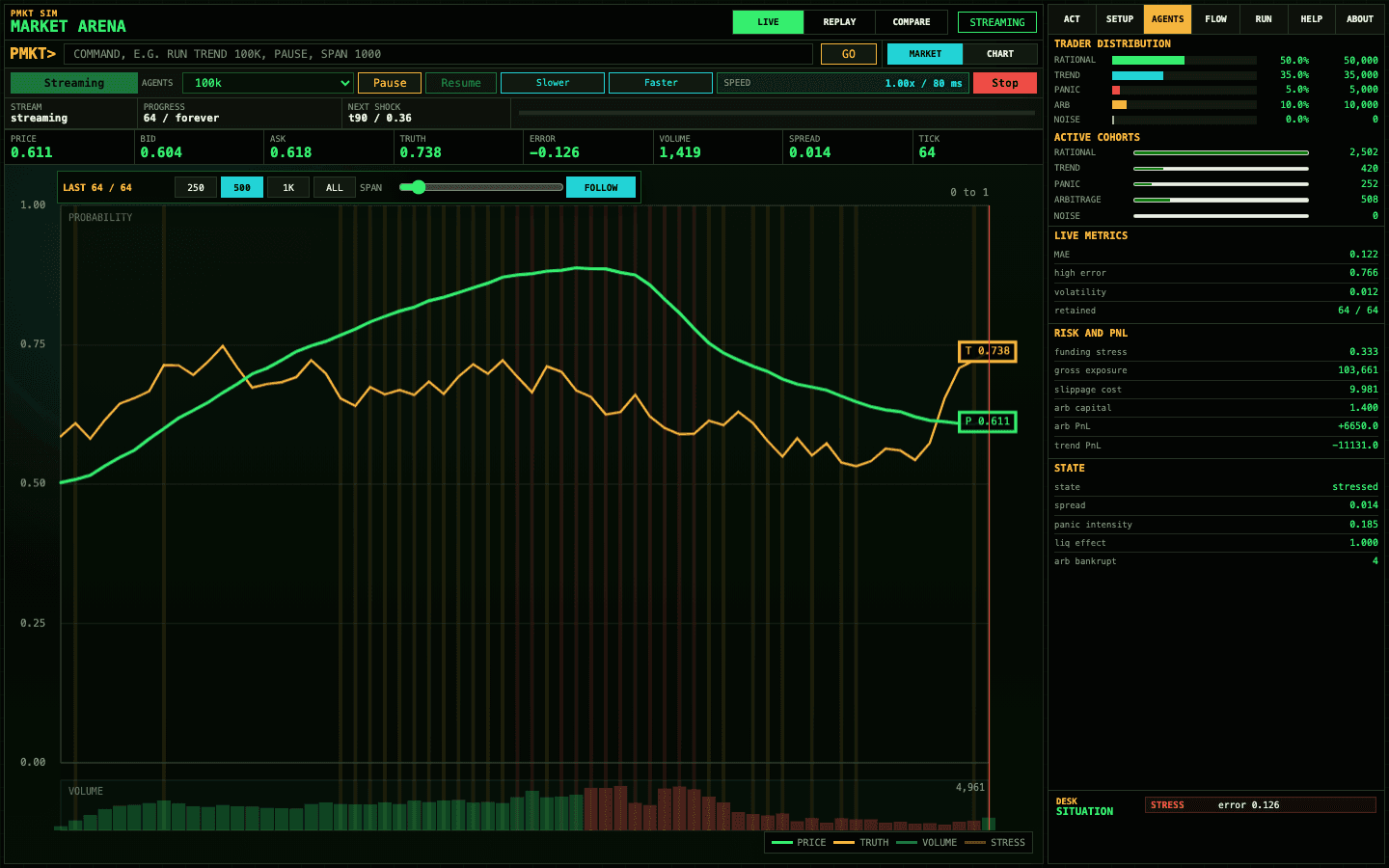This screenshot has width=1389, height=868.
Task: Open the REPLAY mode tab
Action: coord(839,22)
